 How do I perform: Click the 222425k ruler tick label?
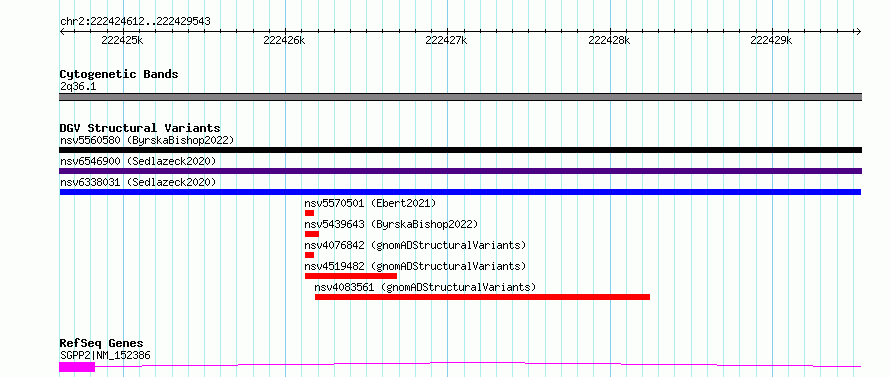click(x=122, y=40)
